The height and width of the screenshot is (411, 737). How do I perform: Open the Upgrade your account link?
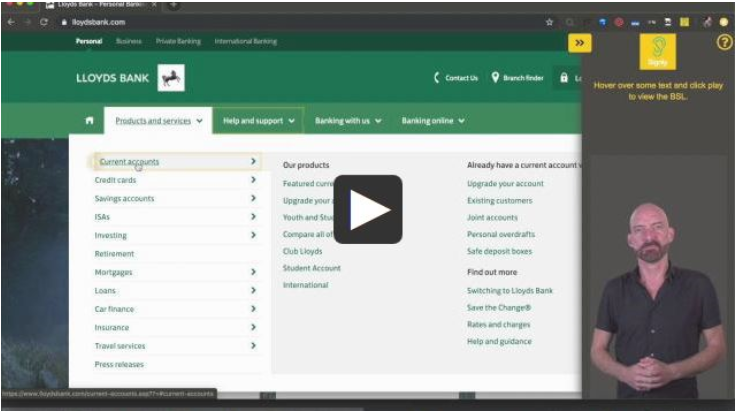[x=505, y=183]
